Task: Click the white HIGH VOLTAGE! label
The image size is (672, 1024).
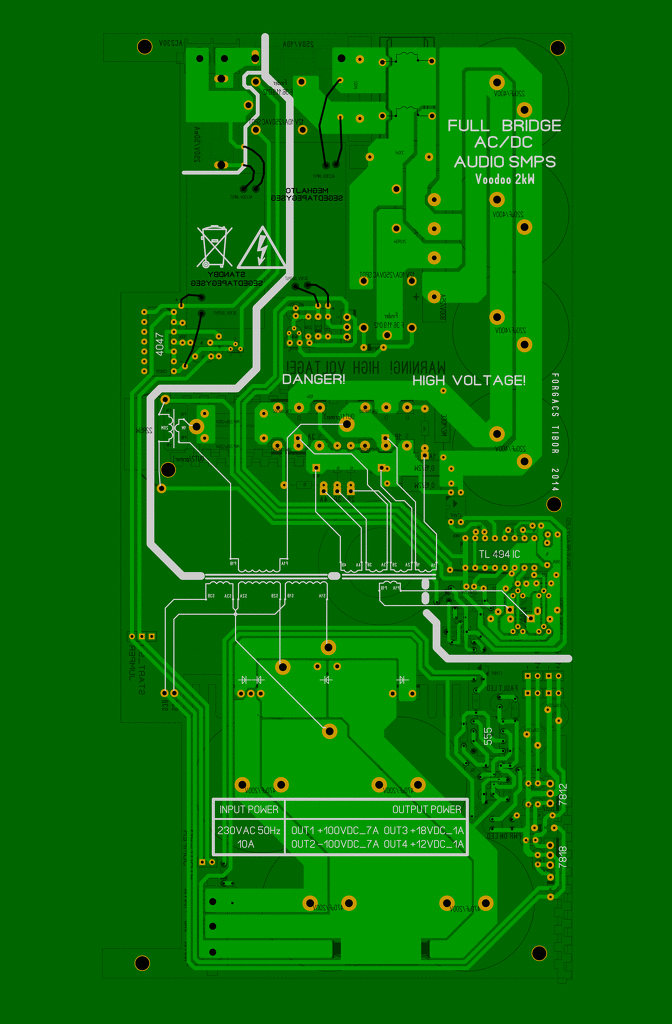Action: [469, 381]
